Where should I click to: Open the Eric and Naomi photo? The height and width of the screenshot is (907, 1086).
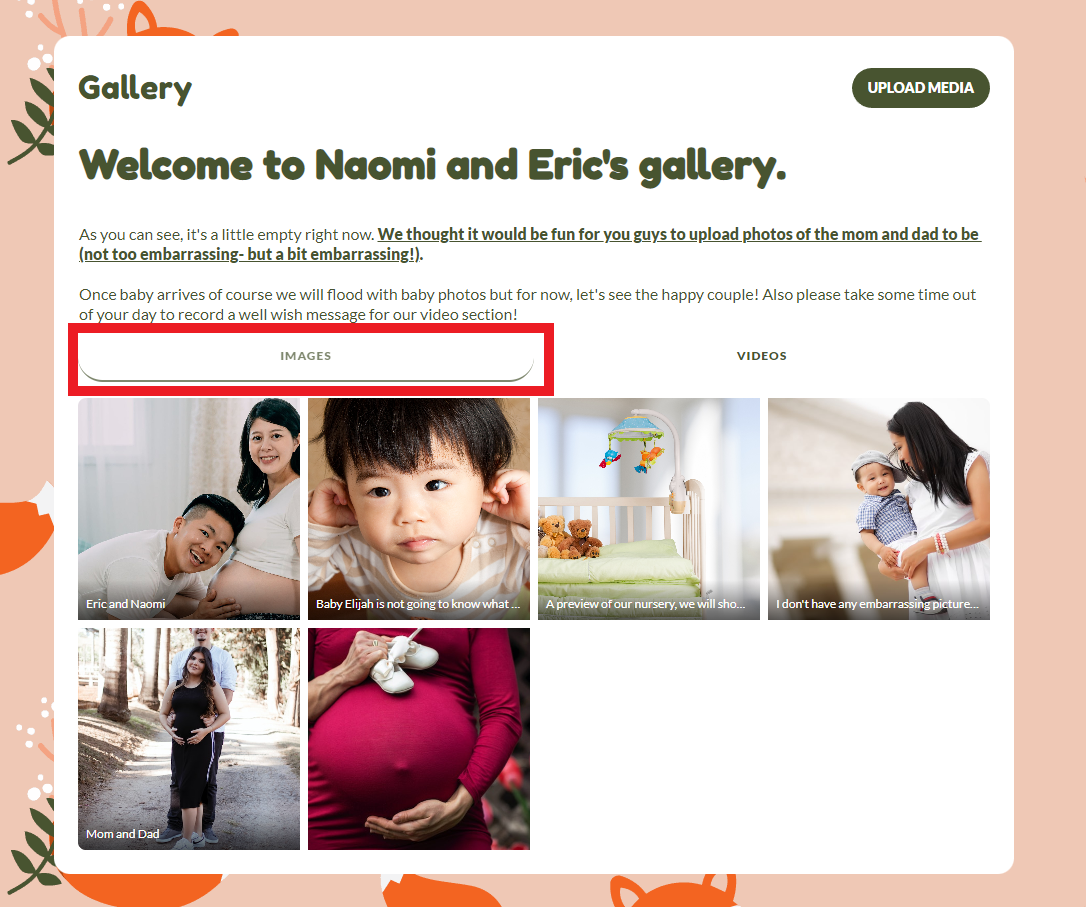(189, 509)
